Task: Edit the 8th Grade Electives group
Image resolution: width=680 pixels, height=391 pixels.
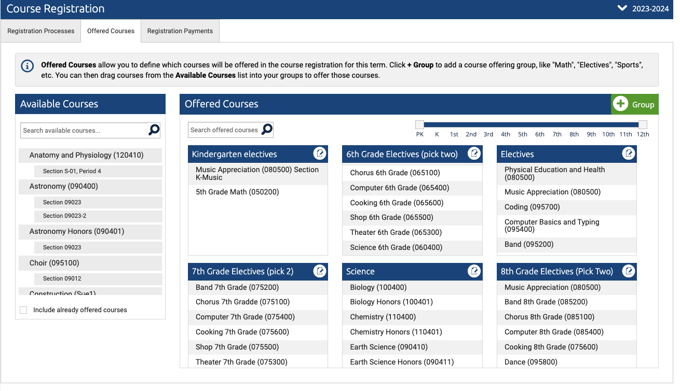Action: click(x=628, y=271)
